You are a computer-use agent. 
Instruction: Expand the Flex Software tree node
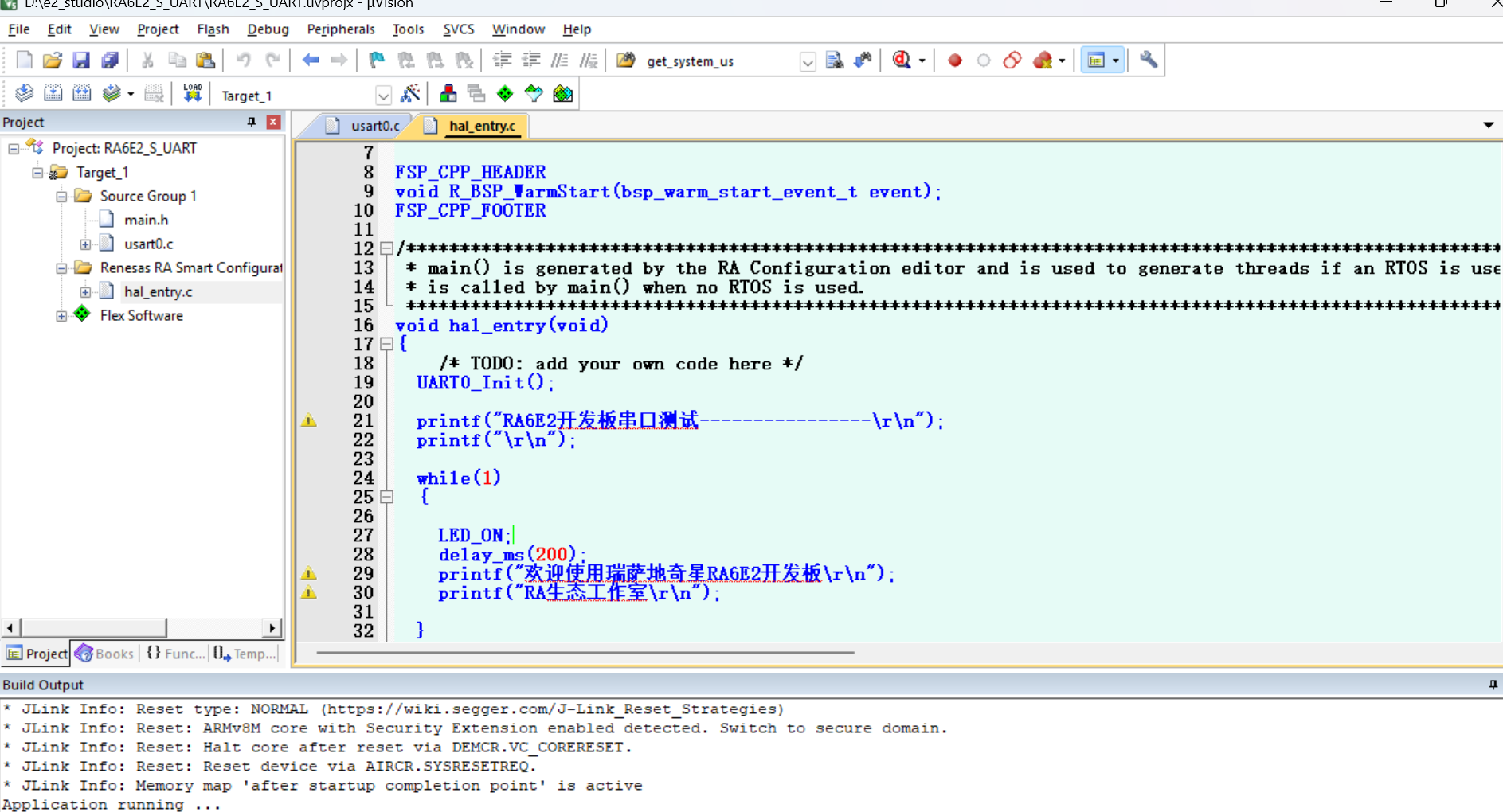point(61,316)
